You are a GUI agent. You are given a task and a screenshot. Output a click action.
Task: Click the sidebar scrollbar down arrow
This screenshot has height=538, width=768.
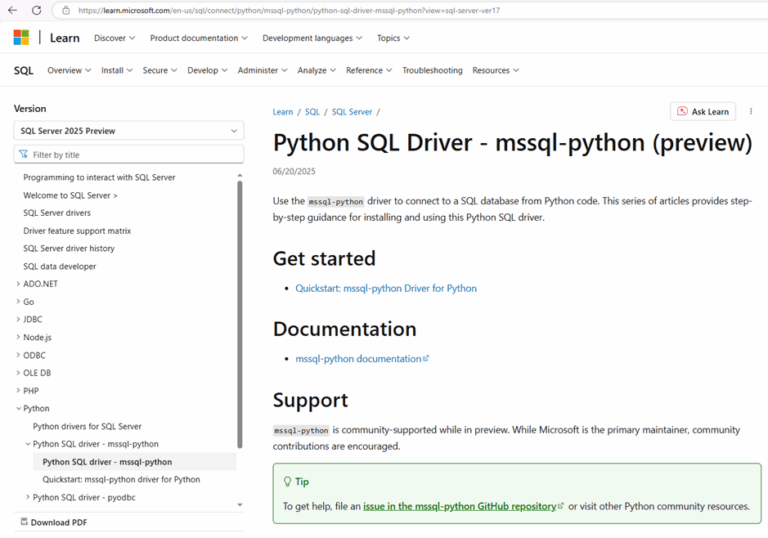click(240, 505)
